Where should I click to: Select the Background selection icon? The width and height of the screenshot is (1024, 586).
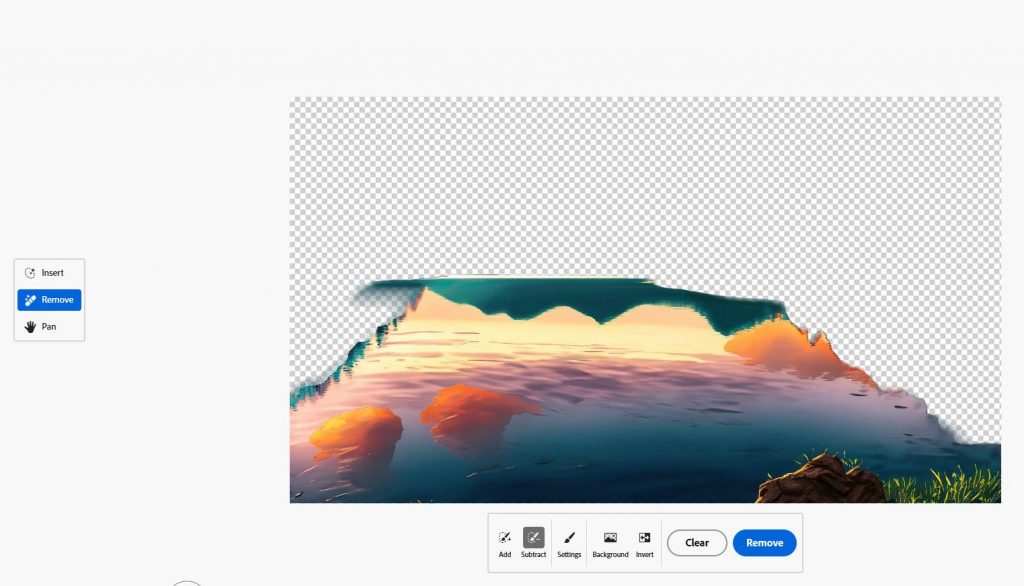tap(610, 543)
